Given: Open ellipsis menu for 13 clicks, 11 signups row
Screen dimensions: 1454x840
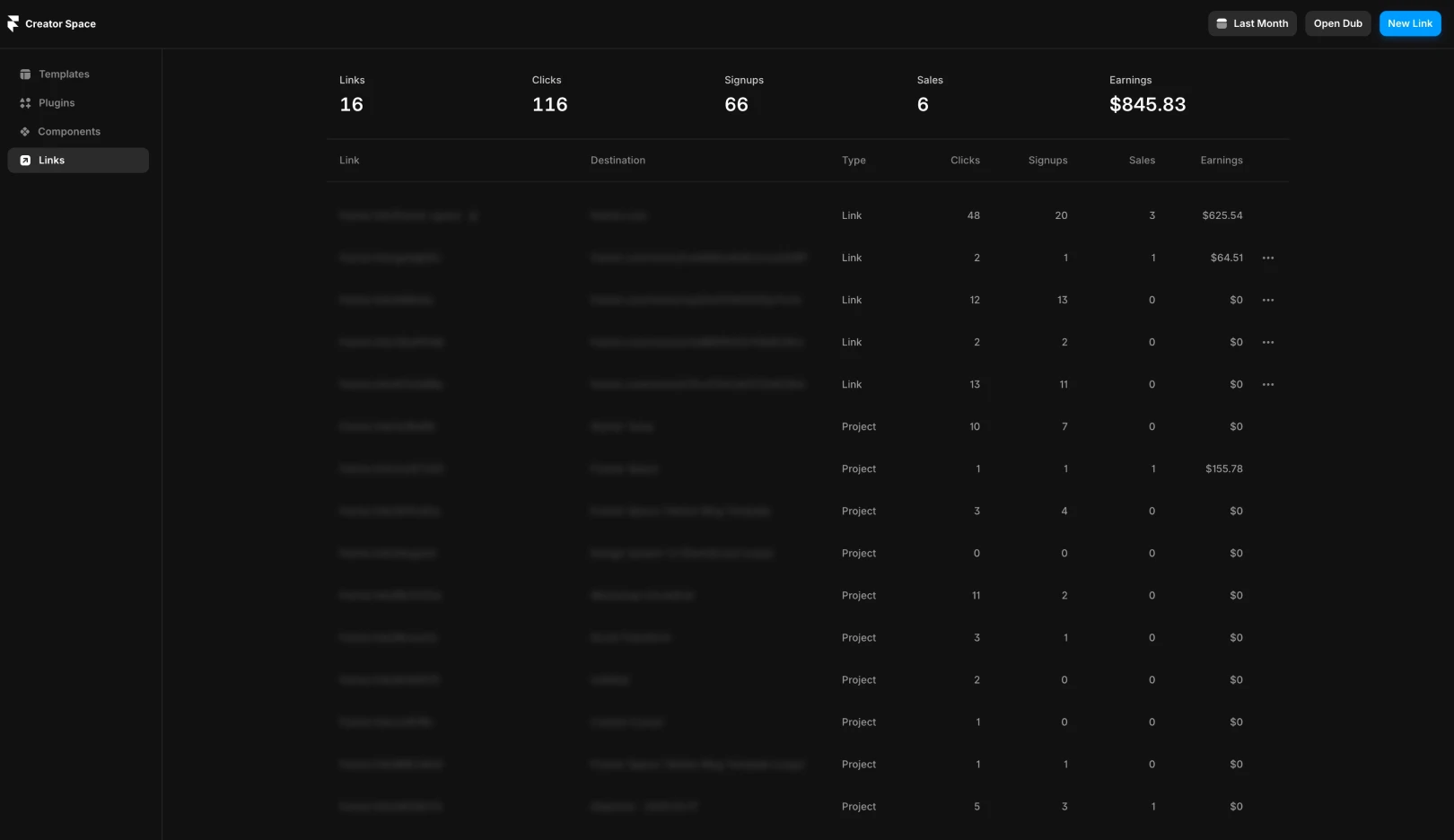Looking at the screenshot, I should (1268, 384).
